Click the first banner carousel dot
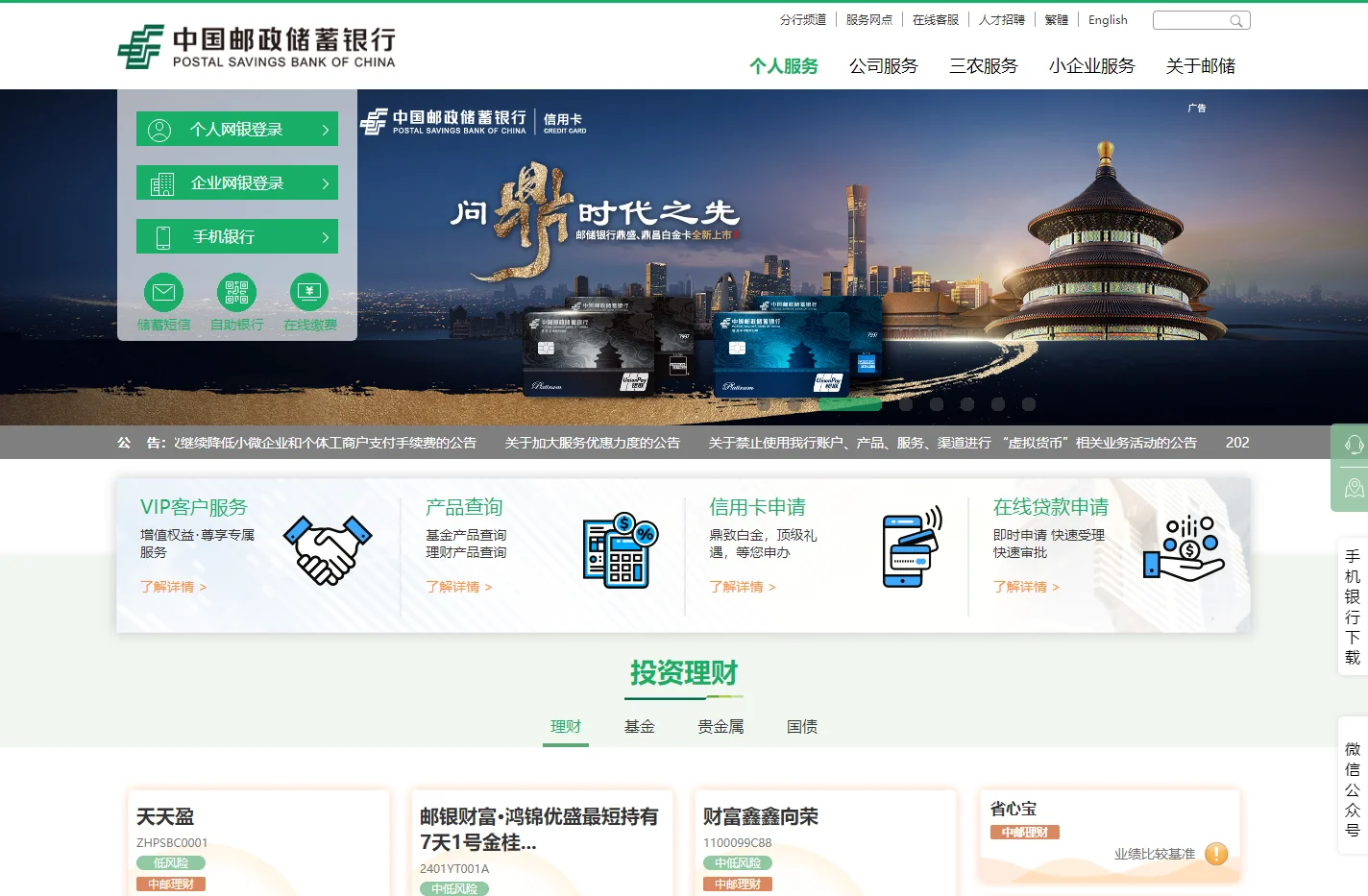 [764, 404]
